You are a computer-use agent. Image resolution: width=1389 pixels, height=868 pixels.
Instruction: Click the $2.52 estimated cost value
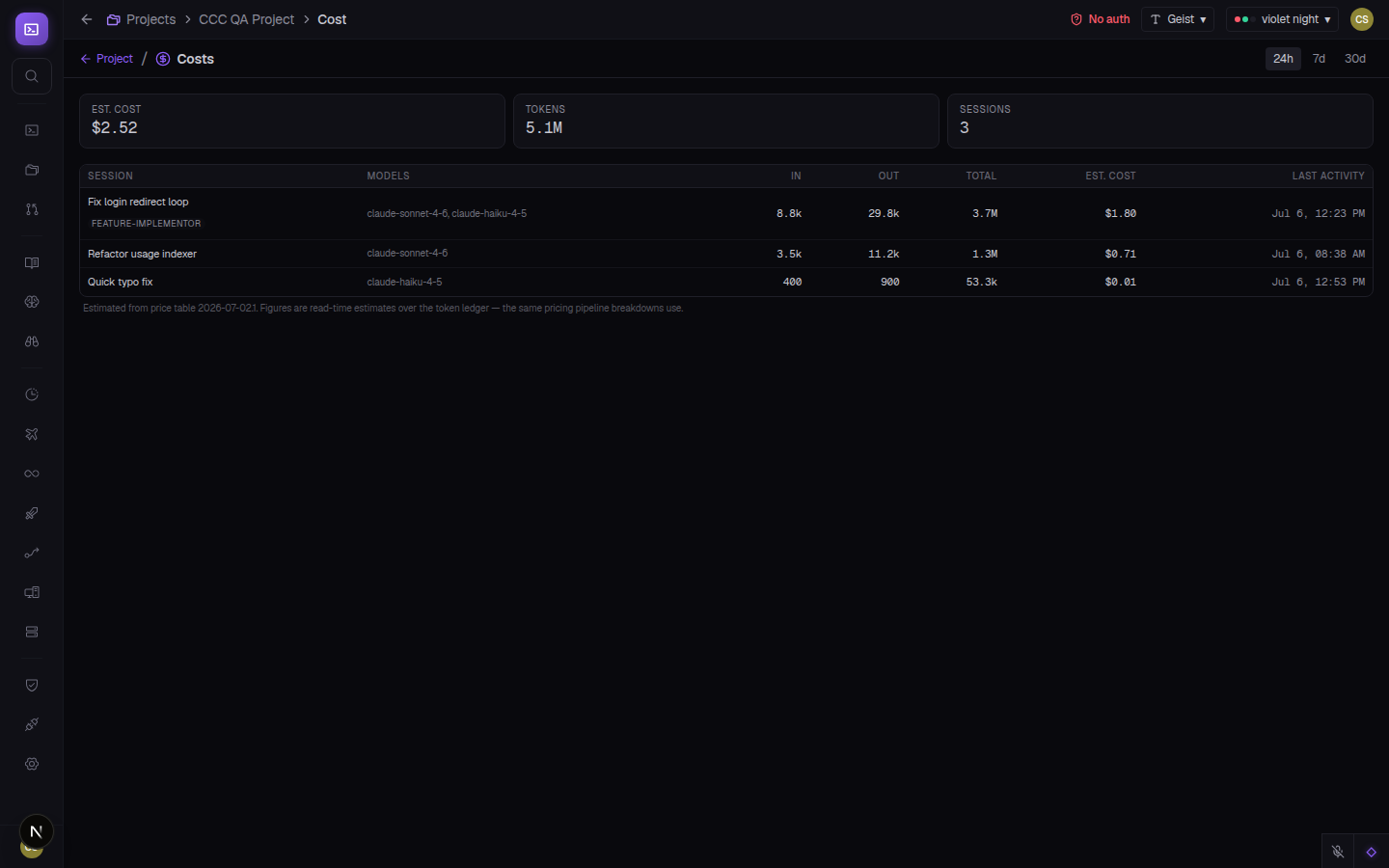tap(115, 128)
